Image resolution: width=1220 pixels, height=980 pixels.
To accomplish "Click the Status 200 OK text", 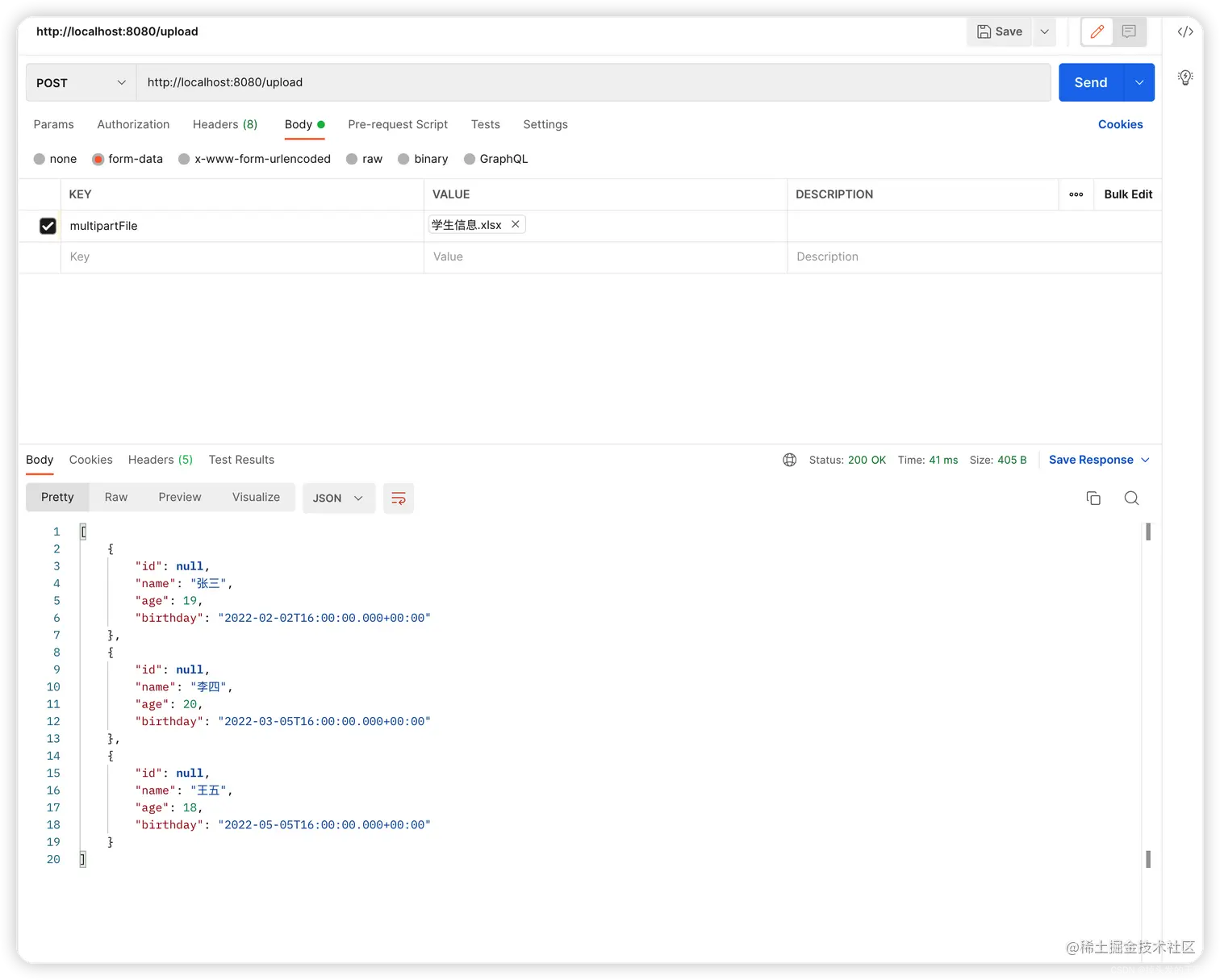I will tap(847, 460).
